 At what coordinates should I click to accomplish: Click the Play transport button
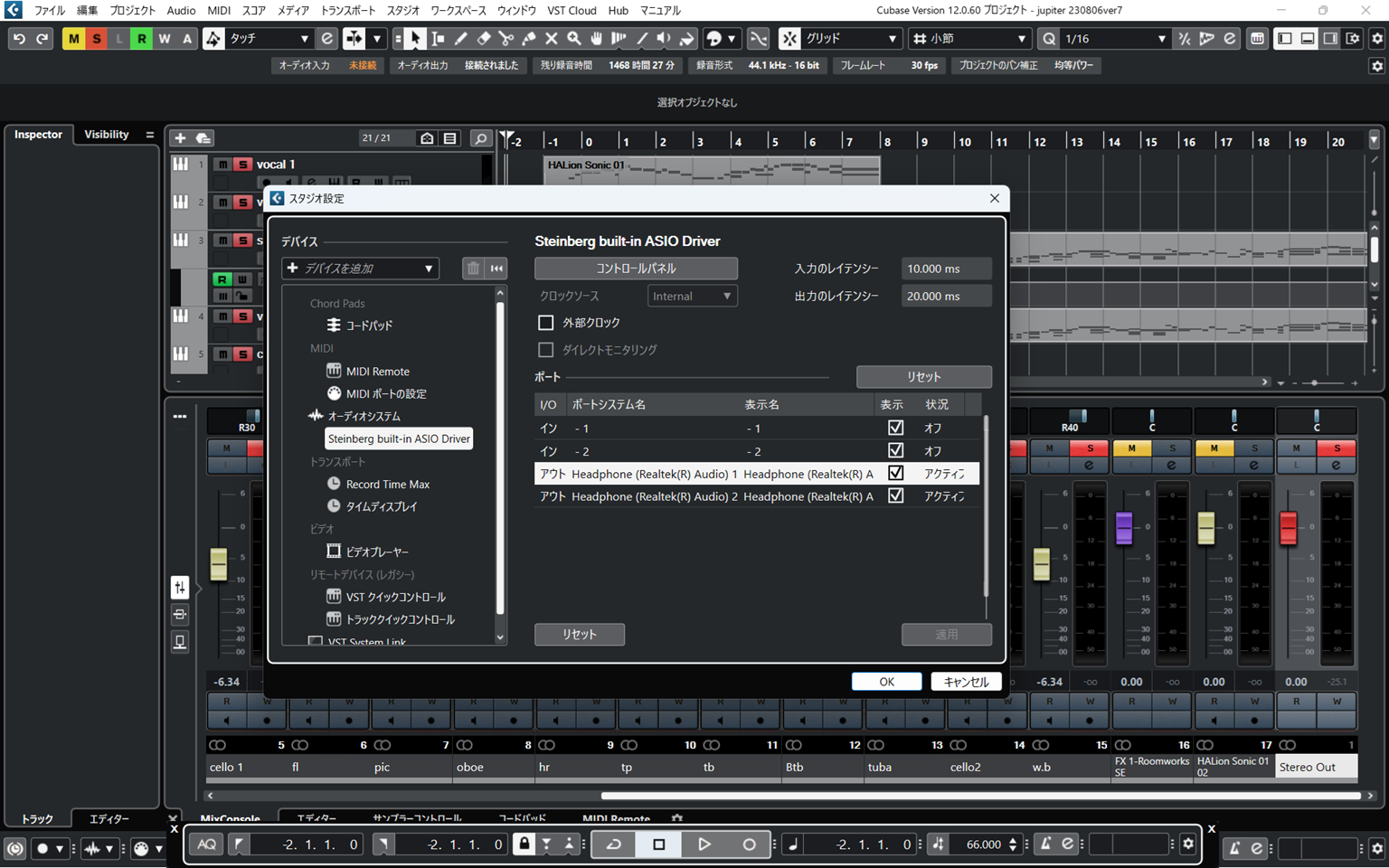[x=704, y=844]
